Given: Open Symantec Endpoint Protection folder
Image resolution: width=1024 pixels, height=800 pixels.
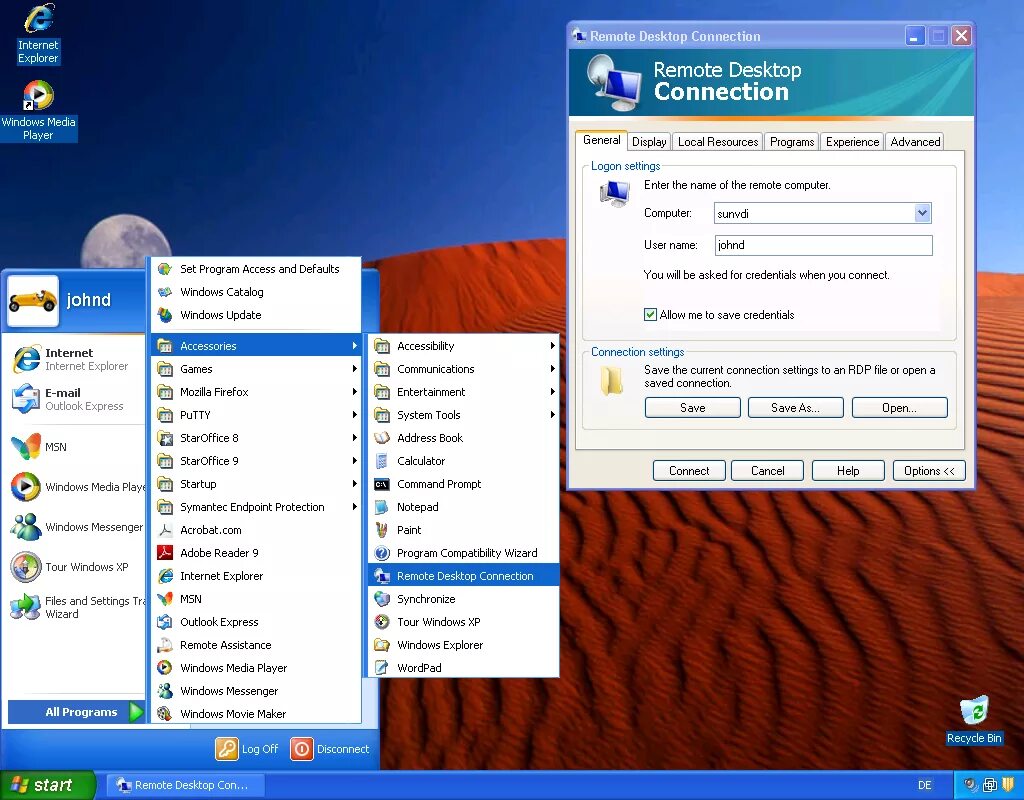Looking at the screenshot, I should 257,507.
